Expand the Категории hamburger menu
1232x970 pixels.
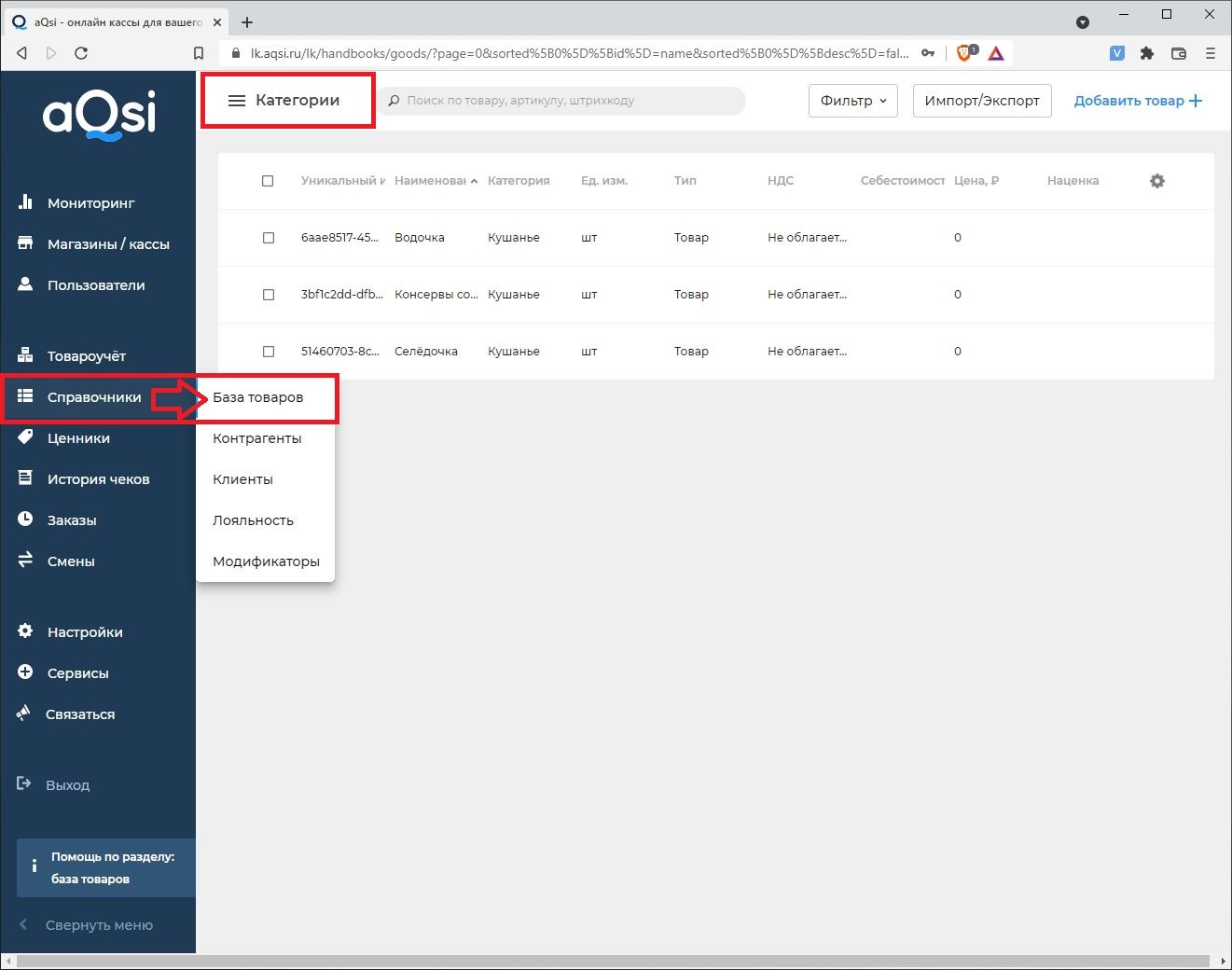point(237,101)
